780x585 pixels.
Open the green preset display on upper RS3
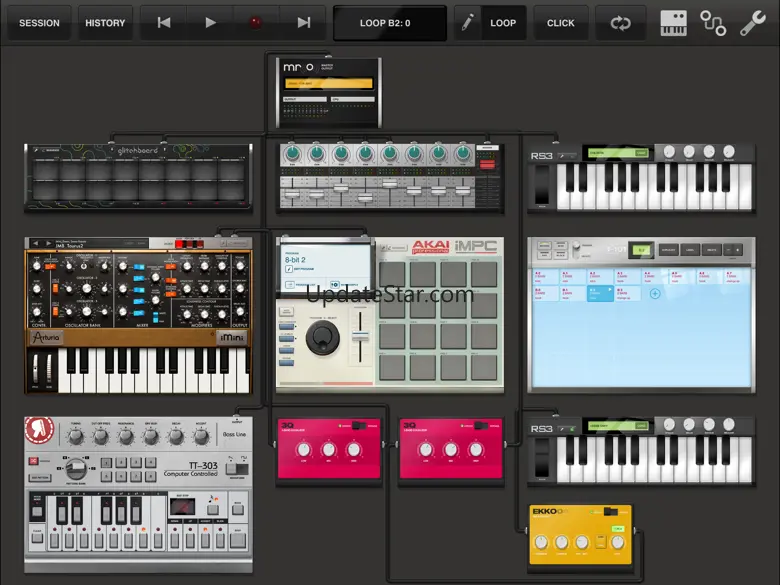tap(610, 153)
